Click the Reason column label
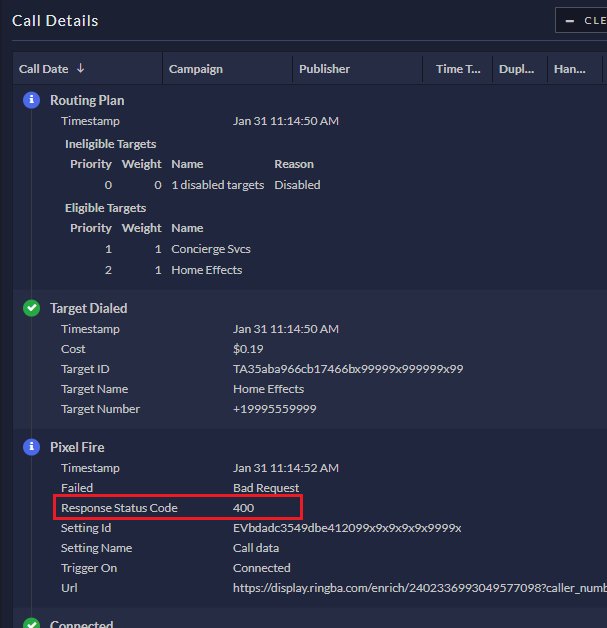 (294, 164)
